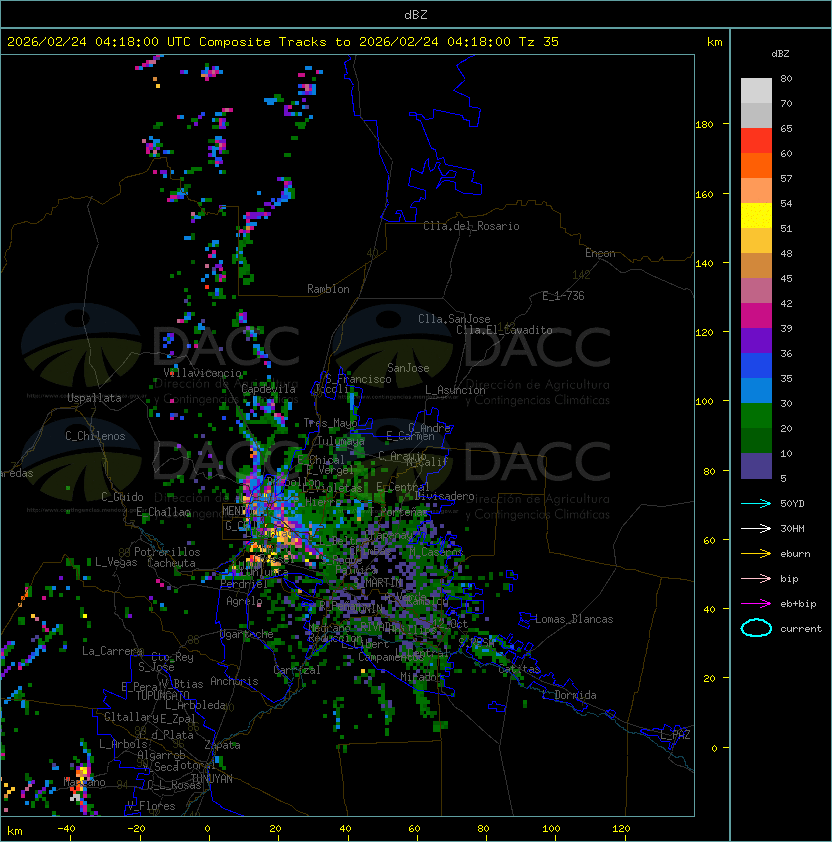Click the 'Clla.del_Rosario' map label
The width and height of the screenshot is (832, 842).
(x=471, y=226)
